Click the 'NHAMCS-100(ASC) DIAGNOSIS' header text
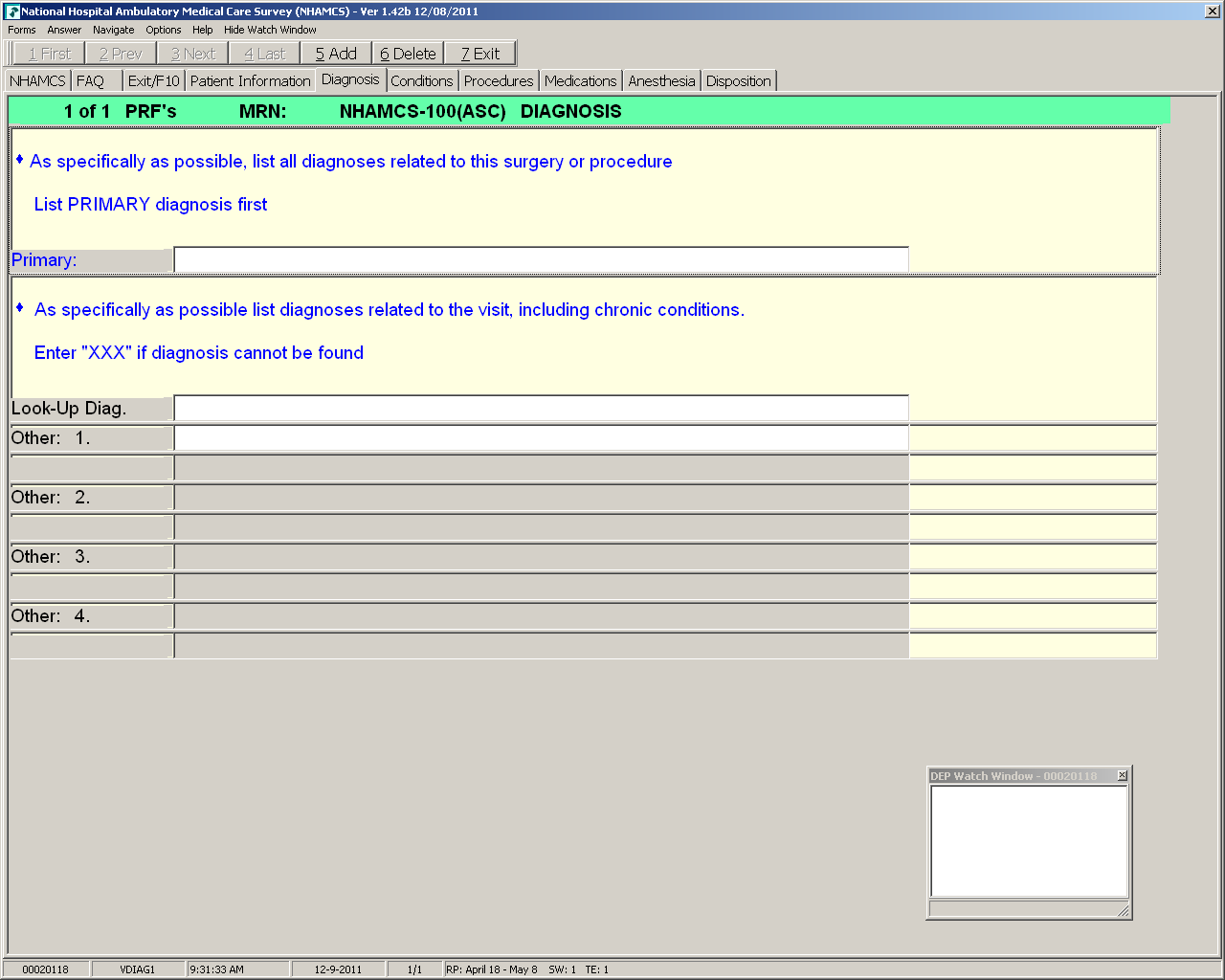The height and width of the screenshot is (980, 1225). 480,112
